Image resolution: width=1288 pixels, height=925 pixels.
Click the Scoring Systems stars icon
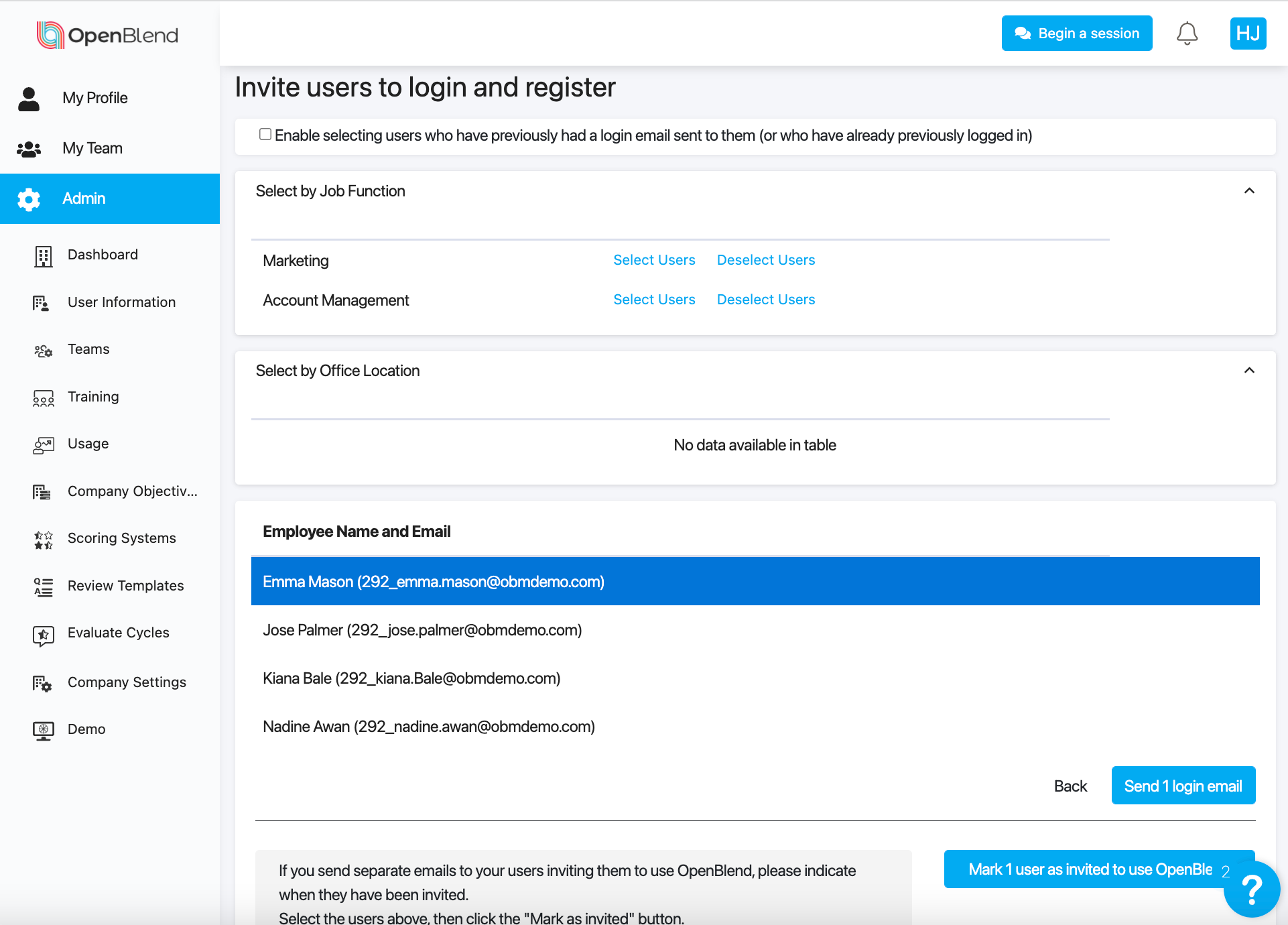[x=44, y=539]
